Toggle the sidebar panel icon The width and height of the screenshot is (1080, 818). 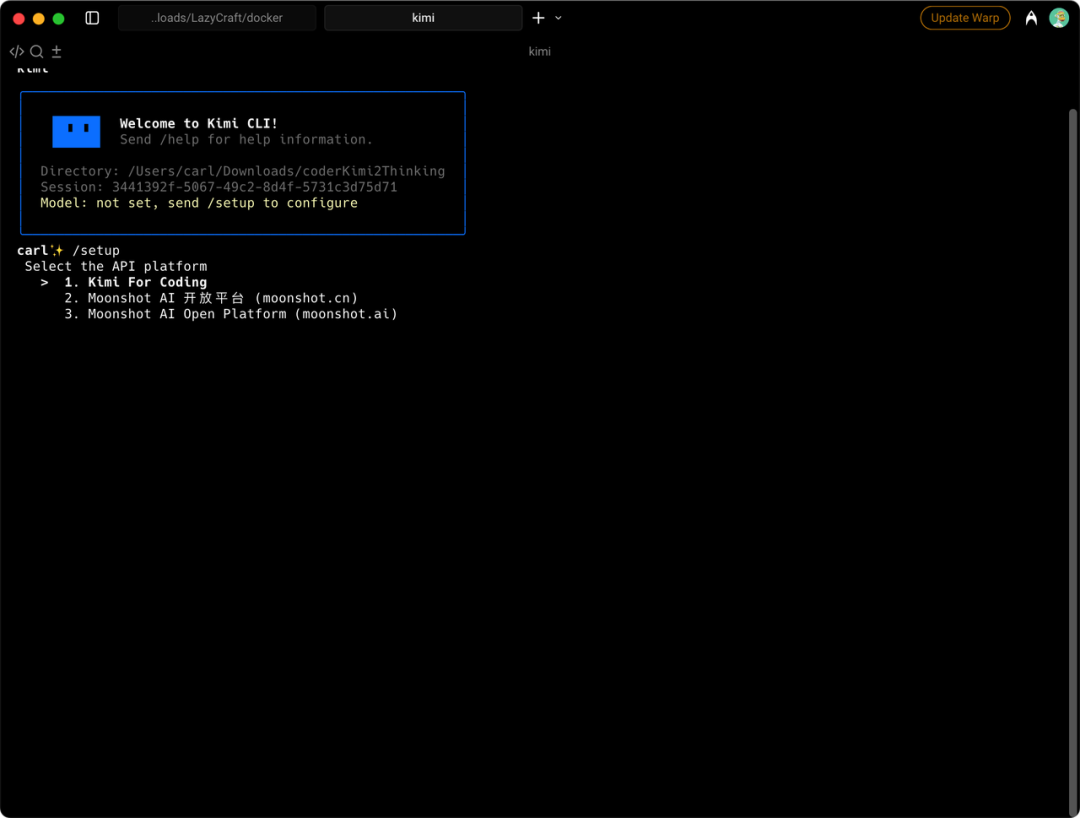coord(92,18)
